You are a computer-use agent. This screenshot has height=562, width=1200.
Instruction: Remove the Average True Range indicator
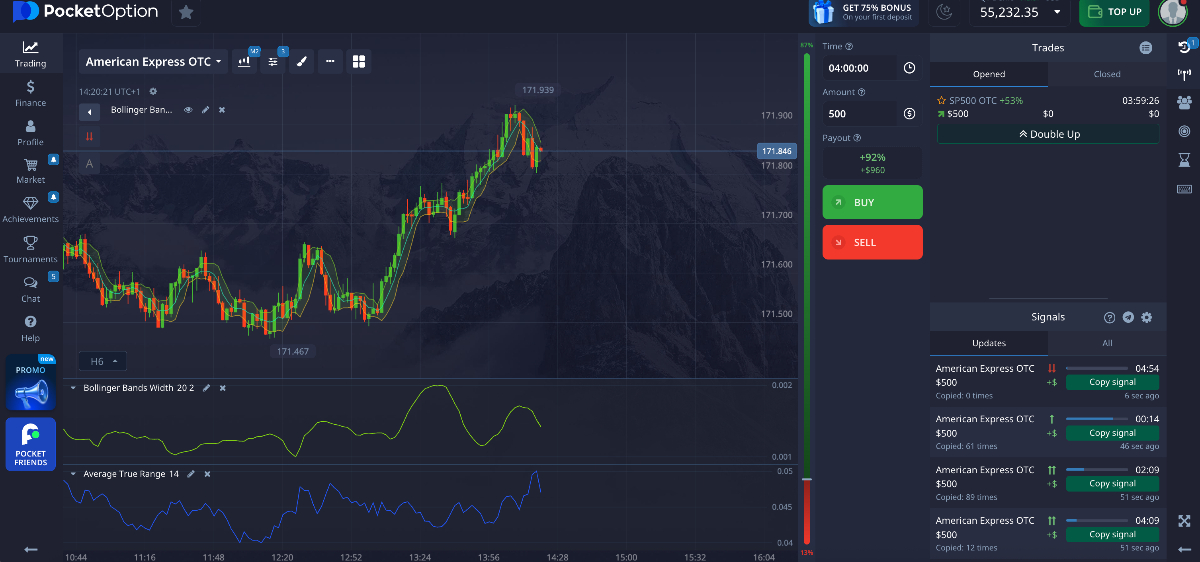(x=206, y=474)
